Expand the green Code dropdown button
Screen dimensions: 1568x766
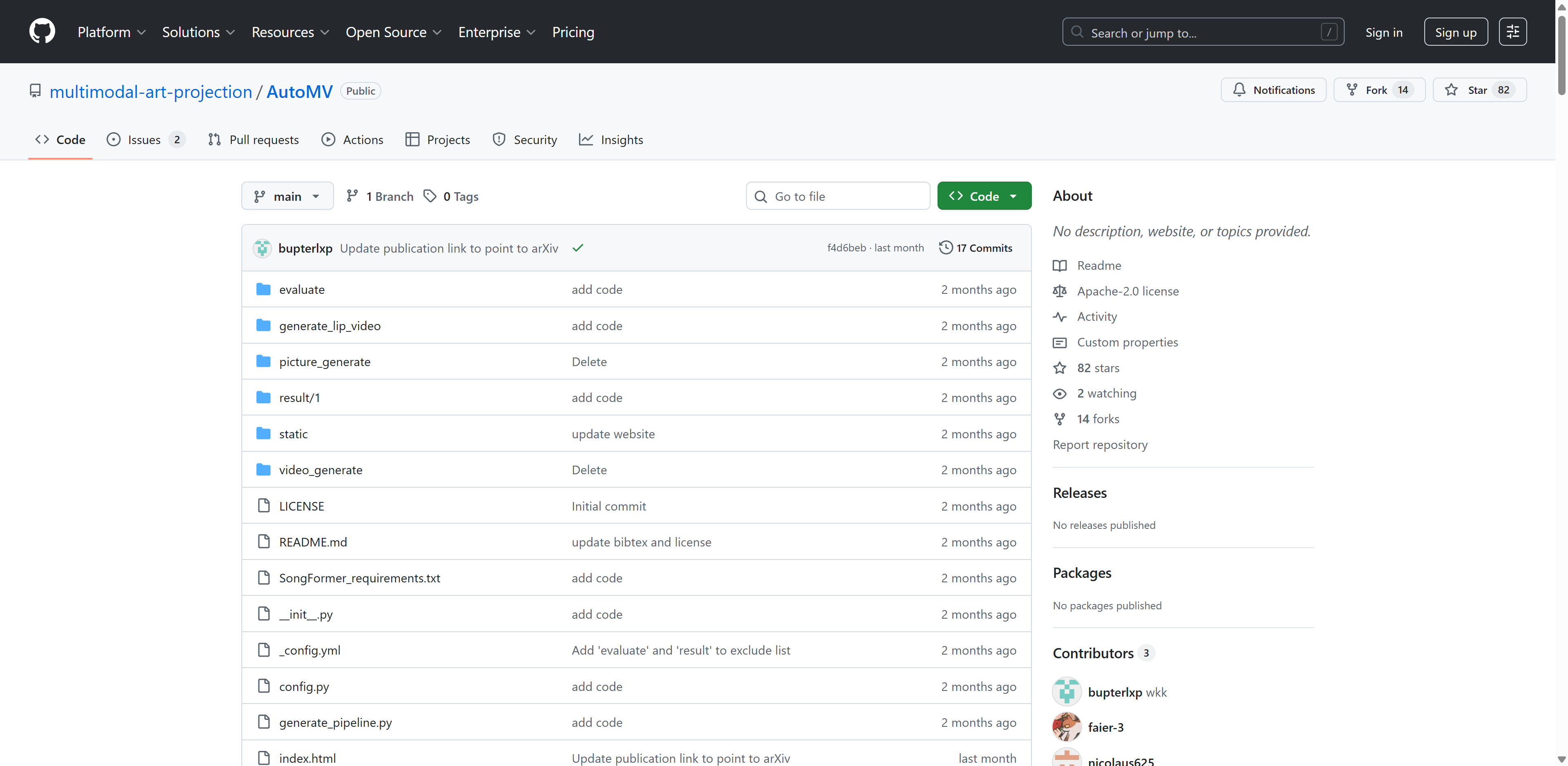984,196
